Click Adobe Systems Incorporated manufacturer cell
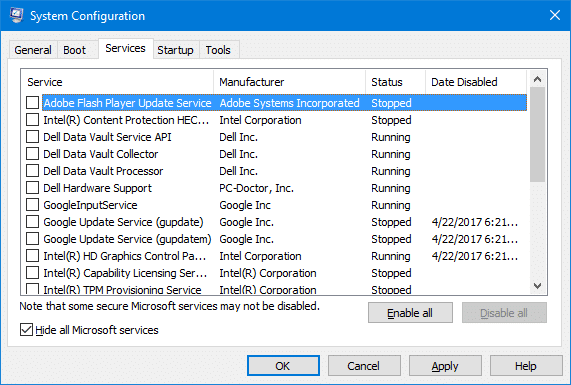The width and height of the screenshot is (571, 385). (x=290, y=103)
